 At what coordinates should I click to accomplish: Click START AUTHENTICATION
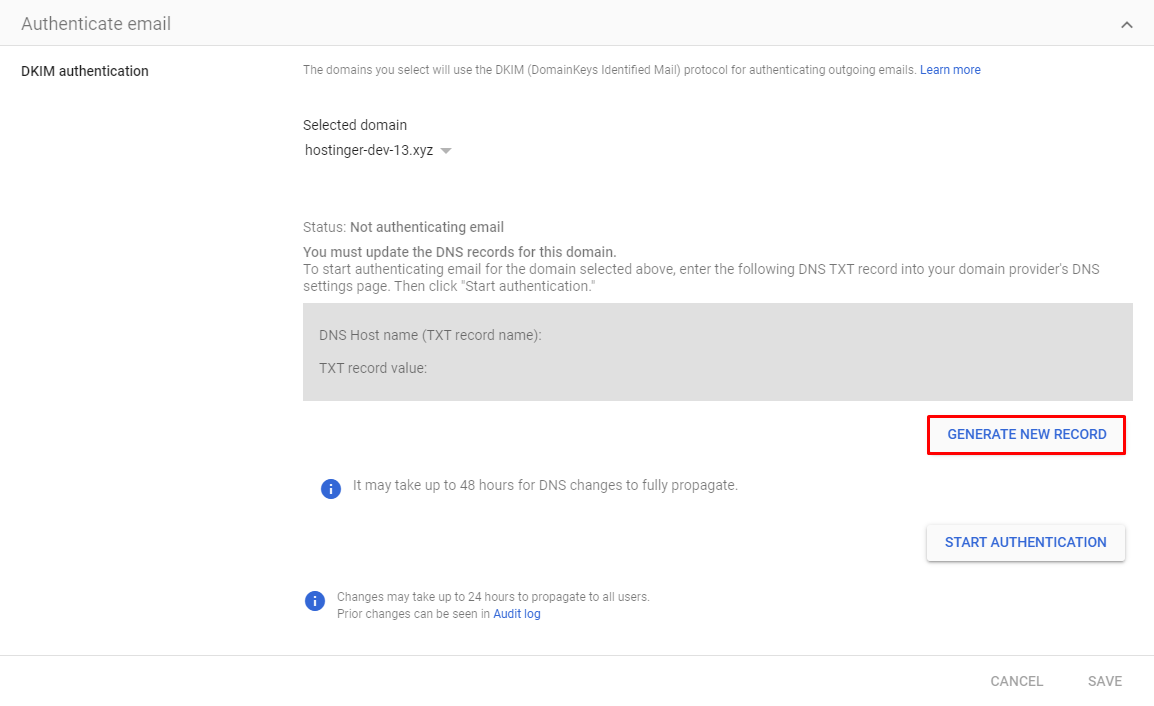[1025, 542]
